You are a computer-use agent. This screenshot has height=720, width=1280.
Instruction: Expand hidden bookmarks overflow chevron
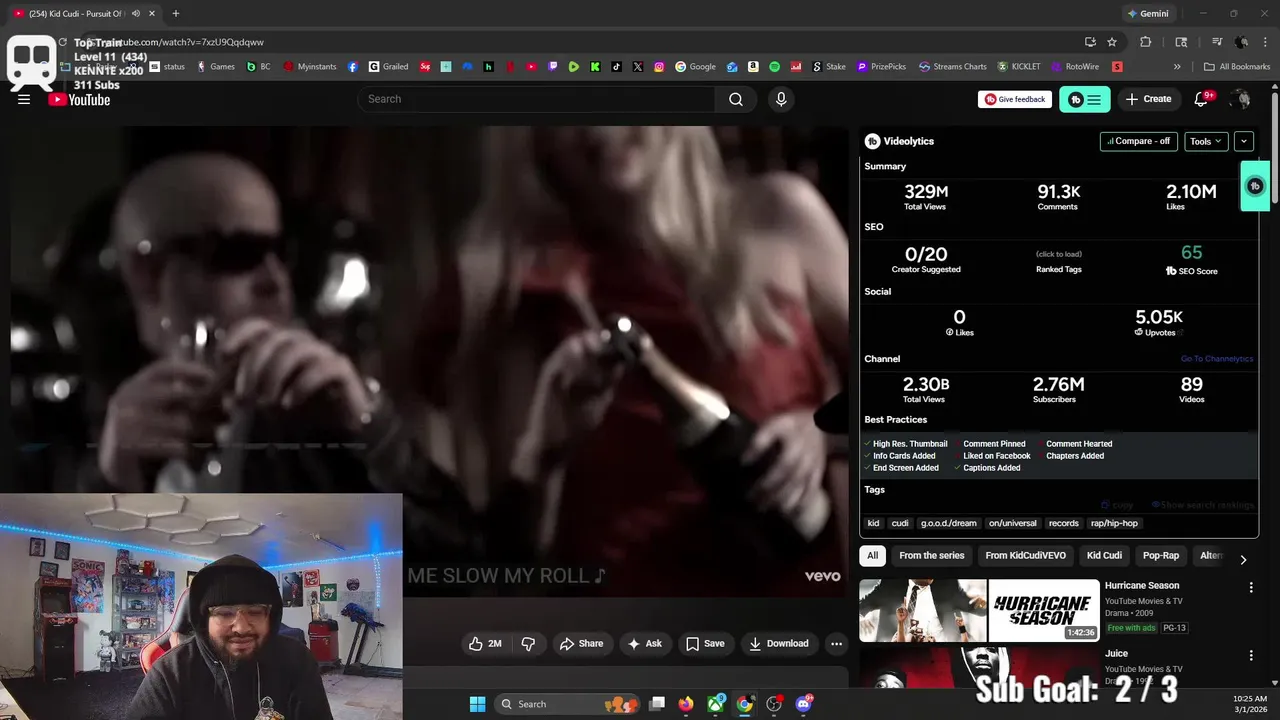tap(1177, 67)
